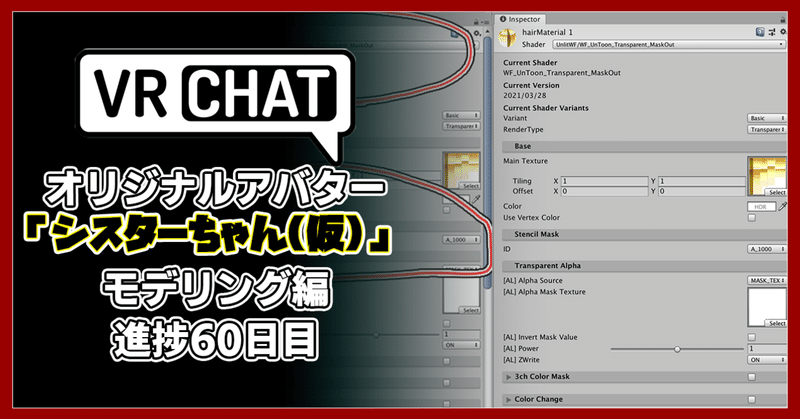Expand the 3ch Color Mask section

click(x=508, y=377)
